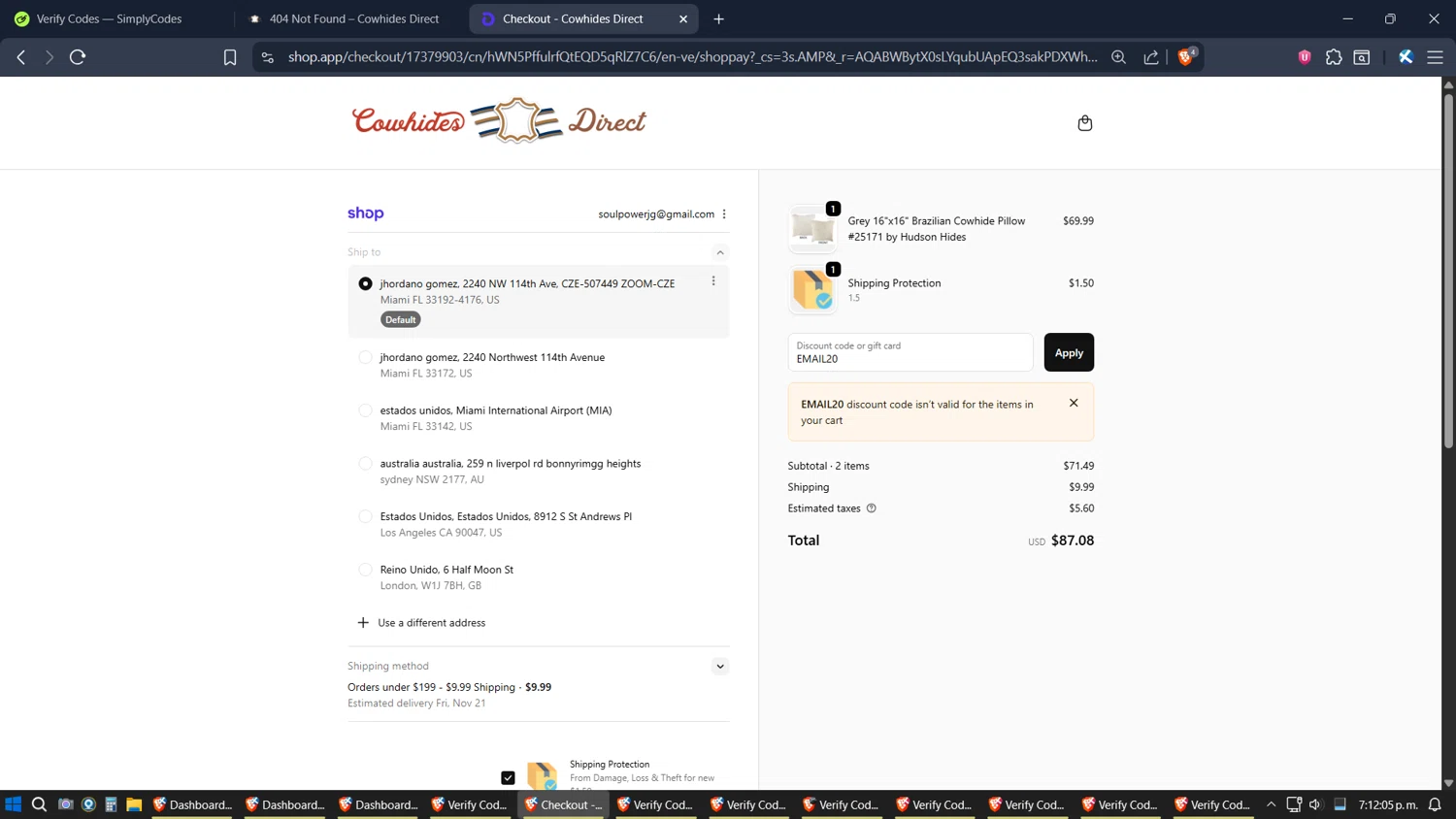Click the Default address badge
1456x819 pixels.
pyautogui.click(x=401, y=319)
